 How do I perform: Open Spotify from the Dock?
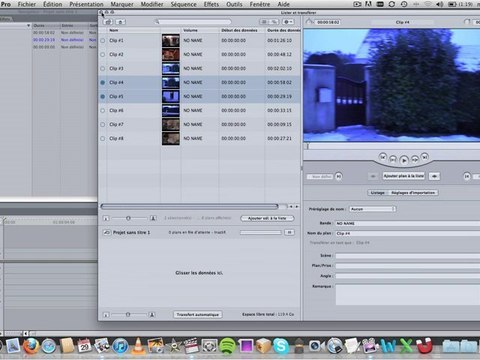(228, 346)
